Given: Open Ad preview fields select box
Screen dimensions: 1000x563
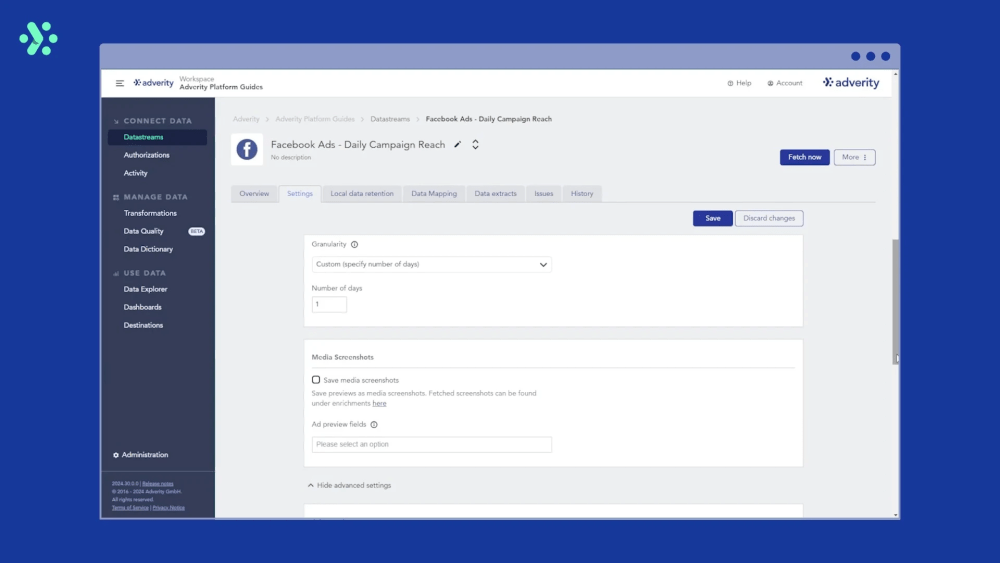Looking at the screenshot, I should [x=432, y=444].
